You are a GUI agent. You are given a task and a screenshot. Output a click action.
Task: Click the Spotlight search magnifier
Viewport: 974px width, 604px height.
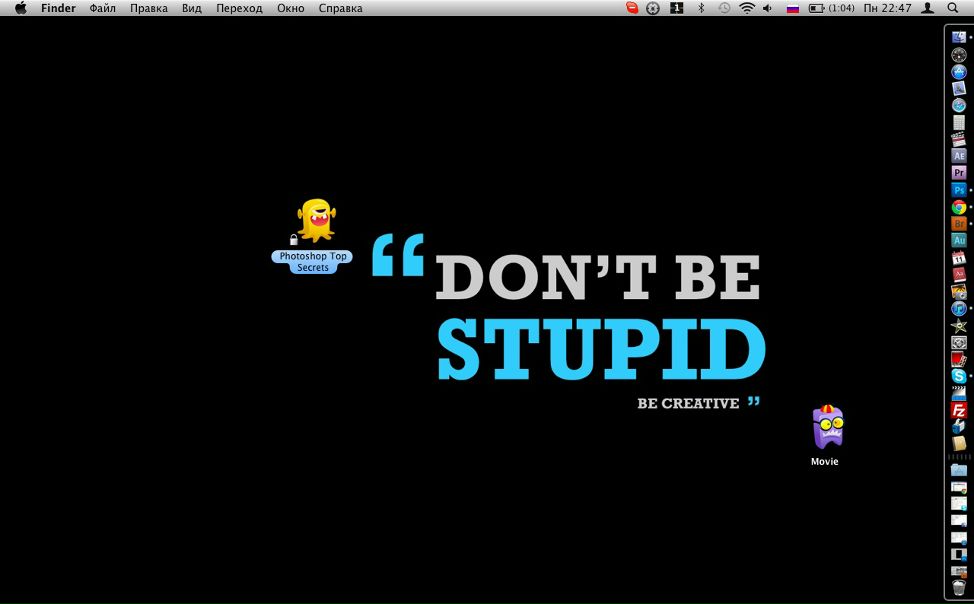[952, 8]
